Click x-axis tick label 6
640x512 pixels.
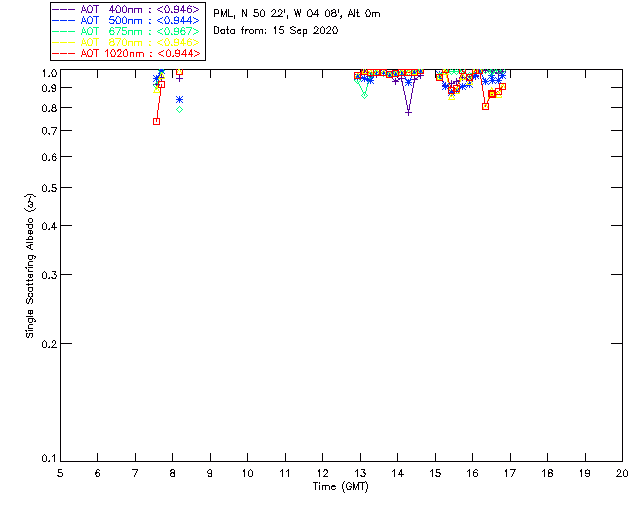[98, 473]
